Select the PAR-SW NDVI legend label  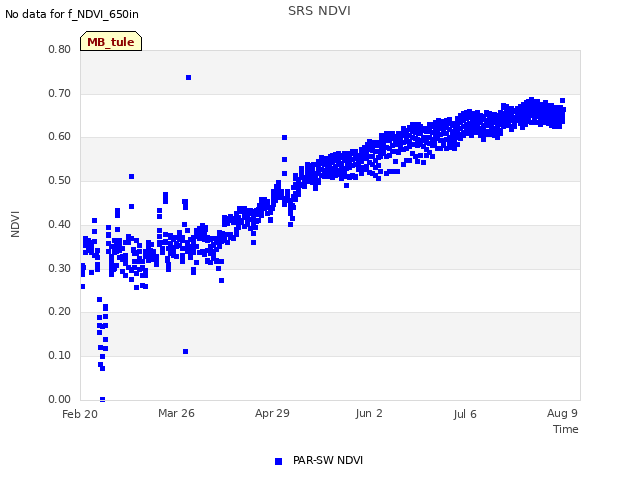(328, 460)
